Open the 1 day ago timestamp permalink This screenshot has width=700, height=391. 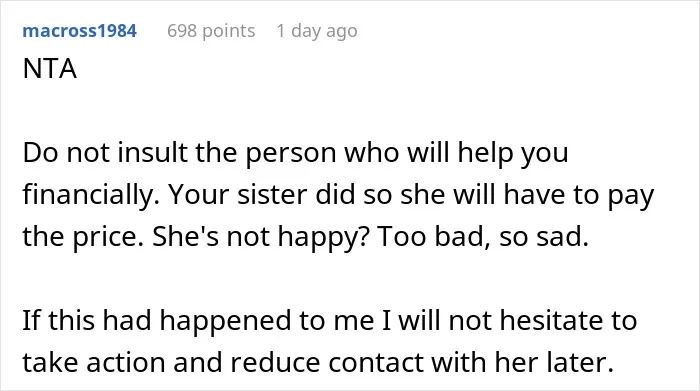tap(317, 31)
